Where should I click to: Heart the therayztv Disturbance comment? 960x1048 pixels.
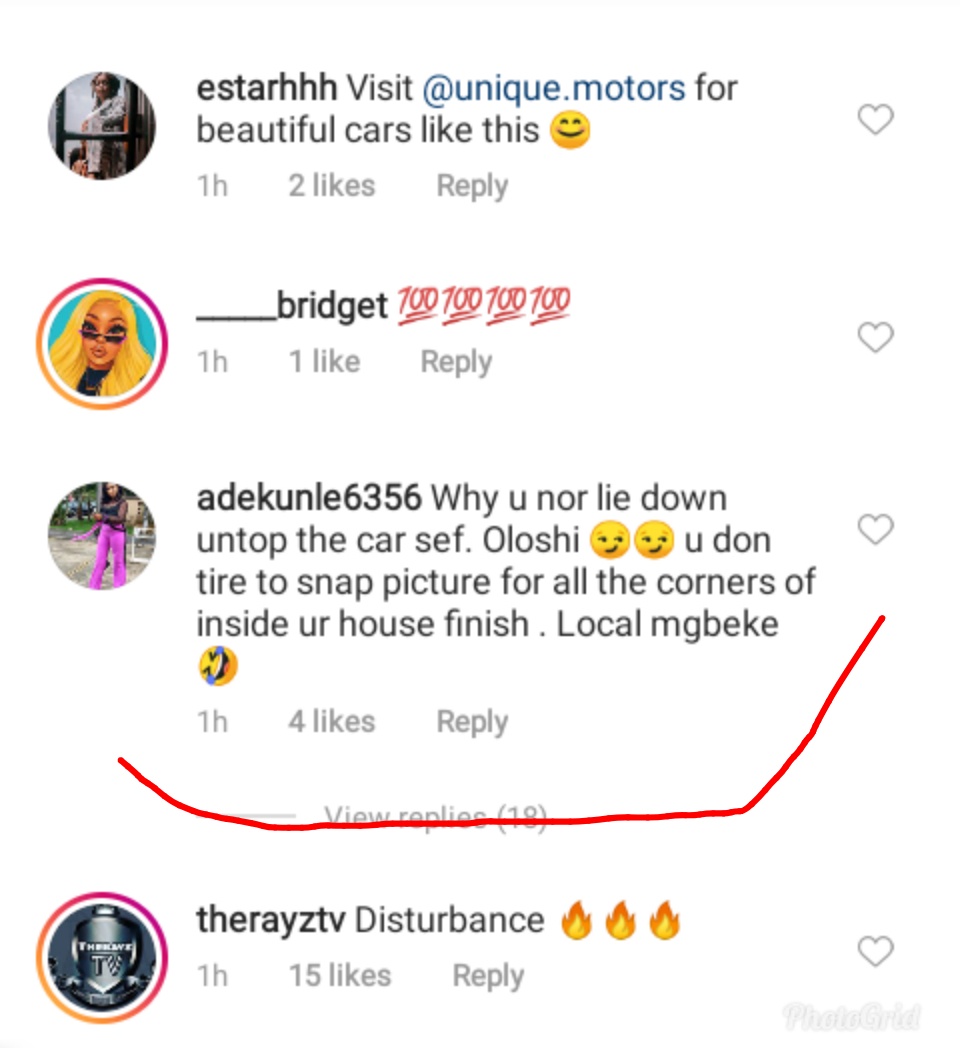(x=876, y=951)
